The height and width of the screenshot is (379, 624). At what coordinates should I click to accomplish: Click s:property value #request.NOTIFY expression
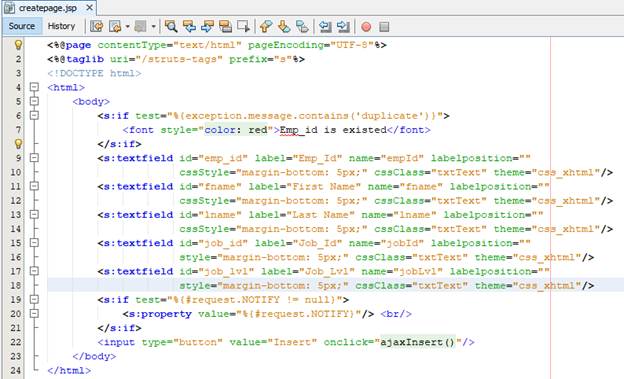coord(298,314)
